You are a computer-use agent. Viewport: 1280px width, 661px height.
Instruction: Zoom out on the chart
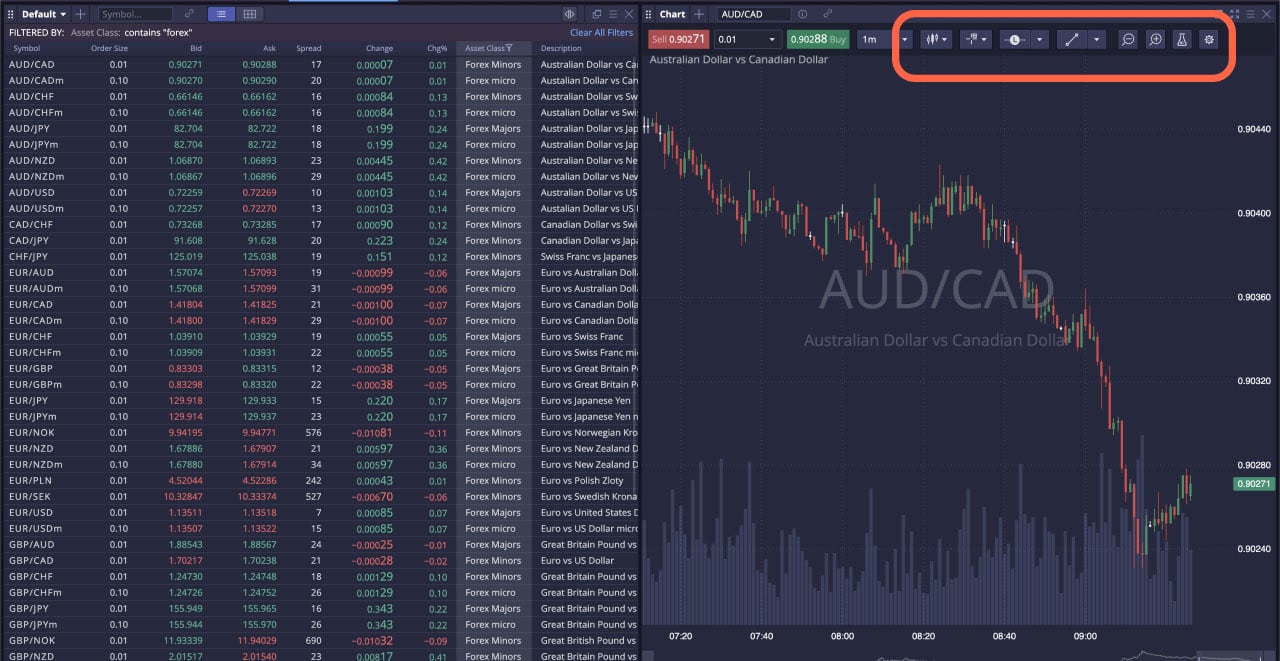(x=1128, y=39)
